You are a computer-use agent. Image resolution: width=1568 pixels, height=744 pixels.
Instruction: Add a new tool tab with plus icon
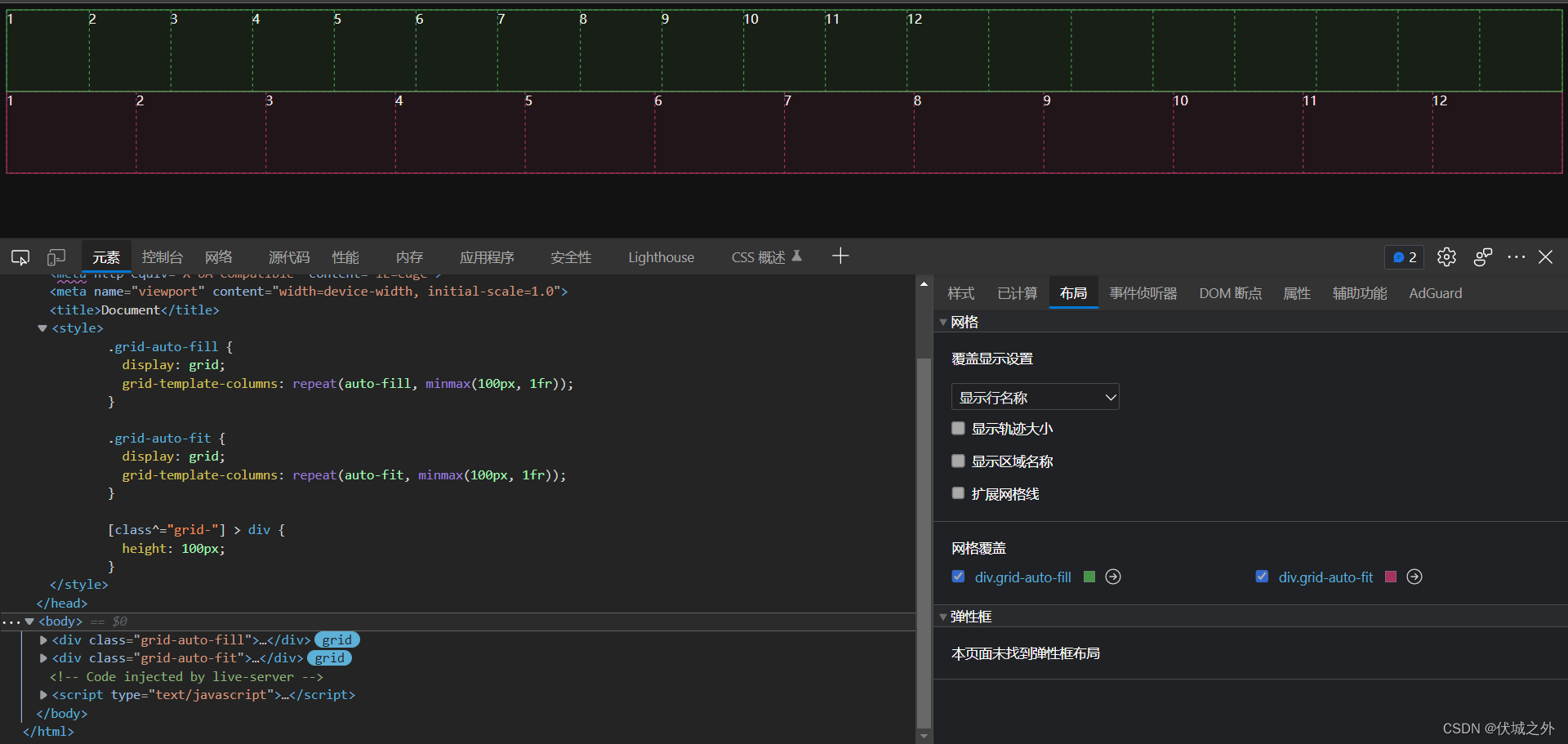tap(840, 256)
